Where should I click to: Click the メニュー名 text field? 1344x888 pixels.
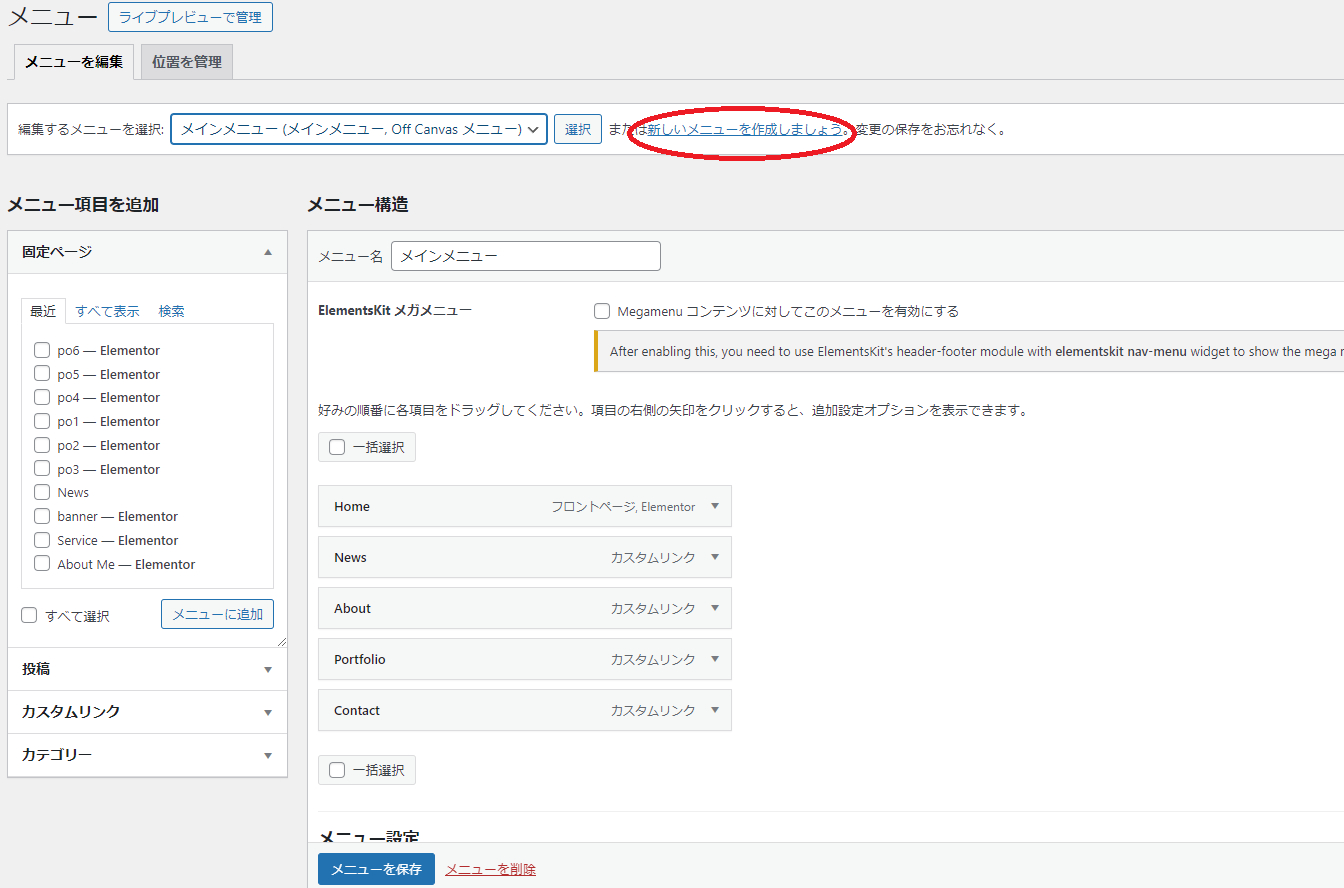click(525, 256)
